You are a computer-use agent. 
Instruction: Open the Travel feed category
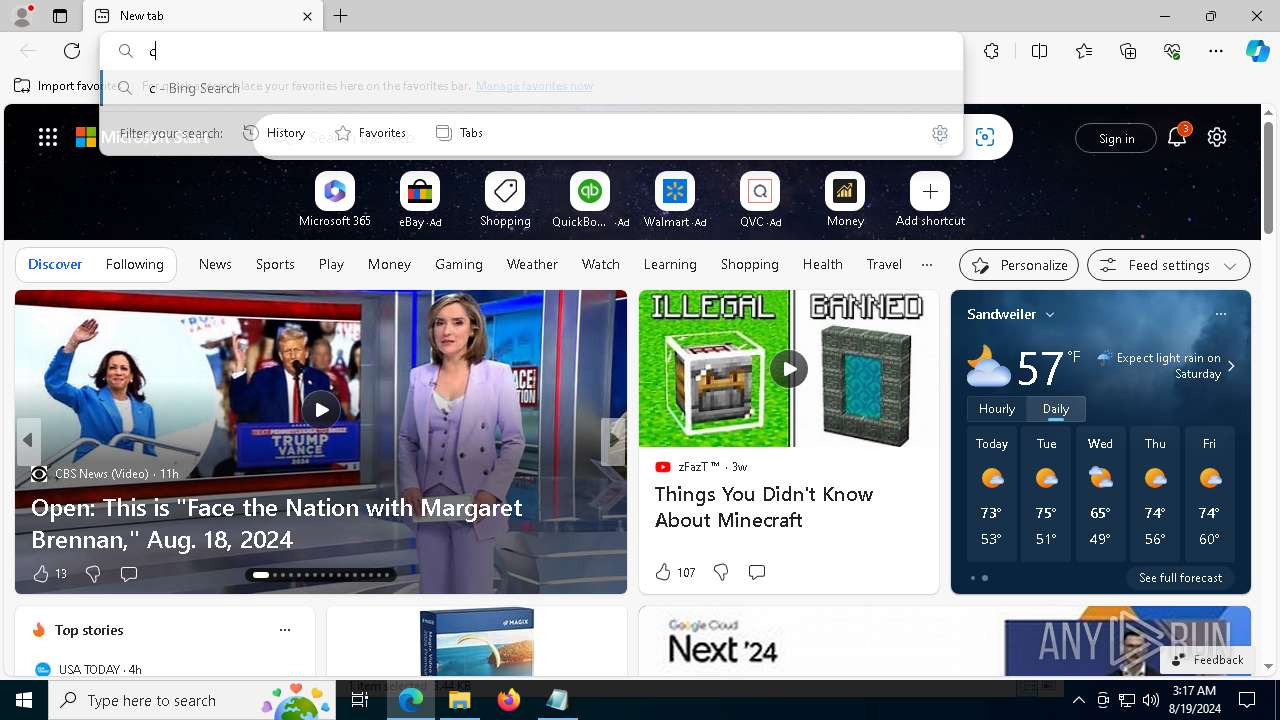tap(884, 265)
